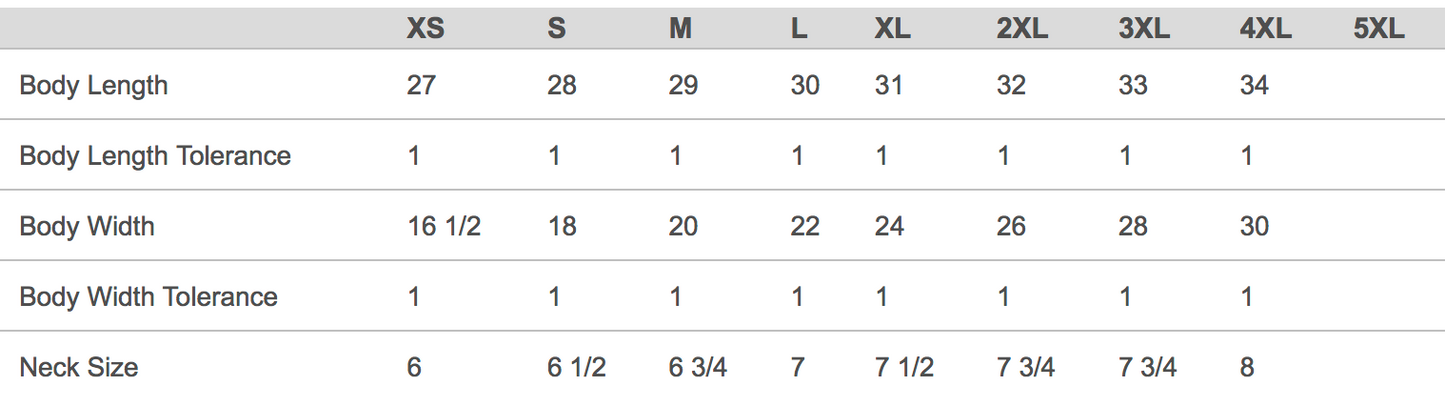Click the body length value 27
Image resolution: width=1445 pixels, height=406 pixels.
pyautogui.click(x=421, y=86)
